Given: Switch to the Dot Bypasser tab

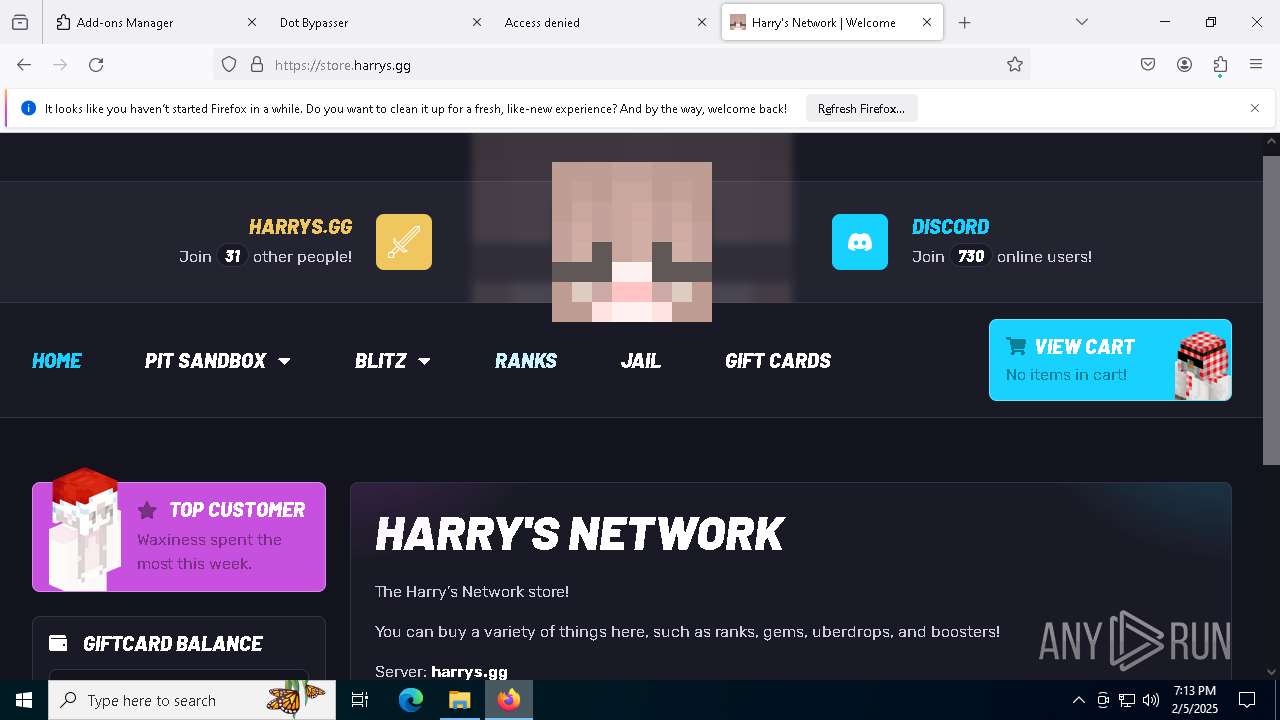Looking at the screenshot, I should coord(370,22).
